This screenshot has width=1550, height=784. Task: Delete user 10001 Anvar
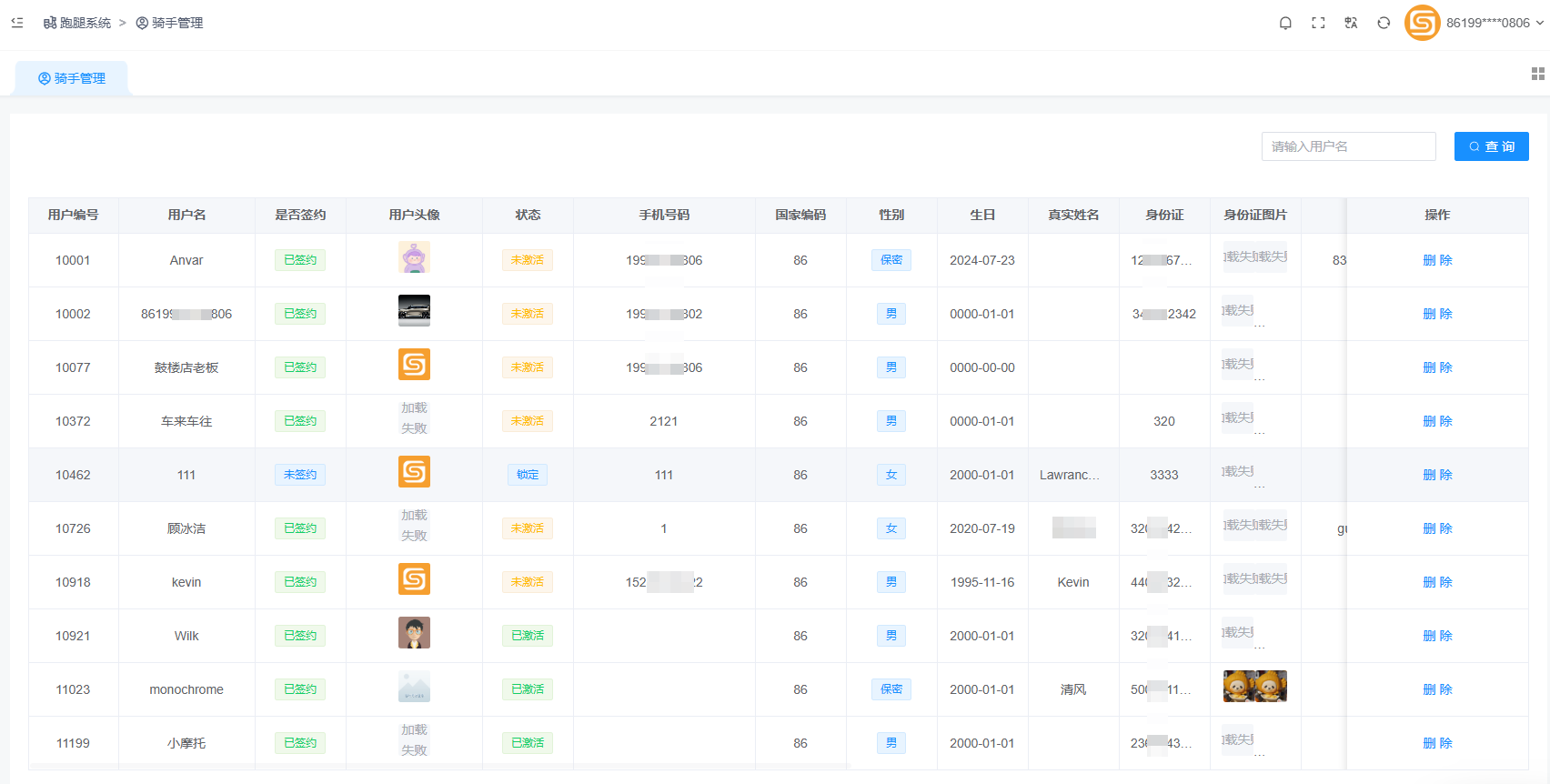click(x=1437, y=260)
